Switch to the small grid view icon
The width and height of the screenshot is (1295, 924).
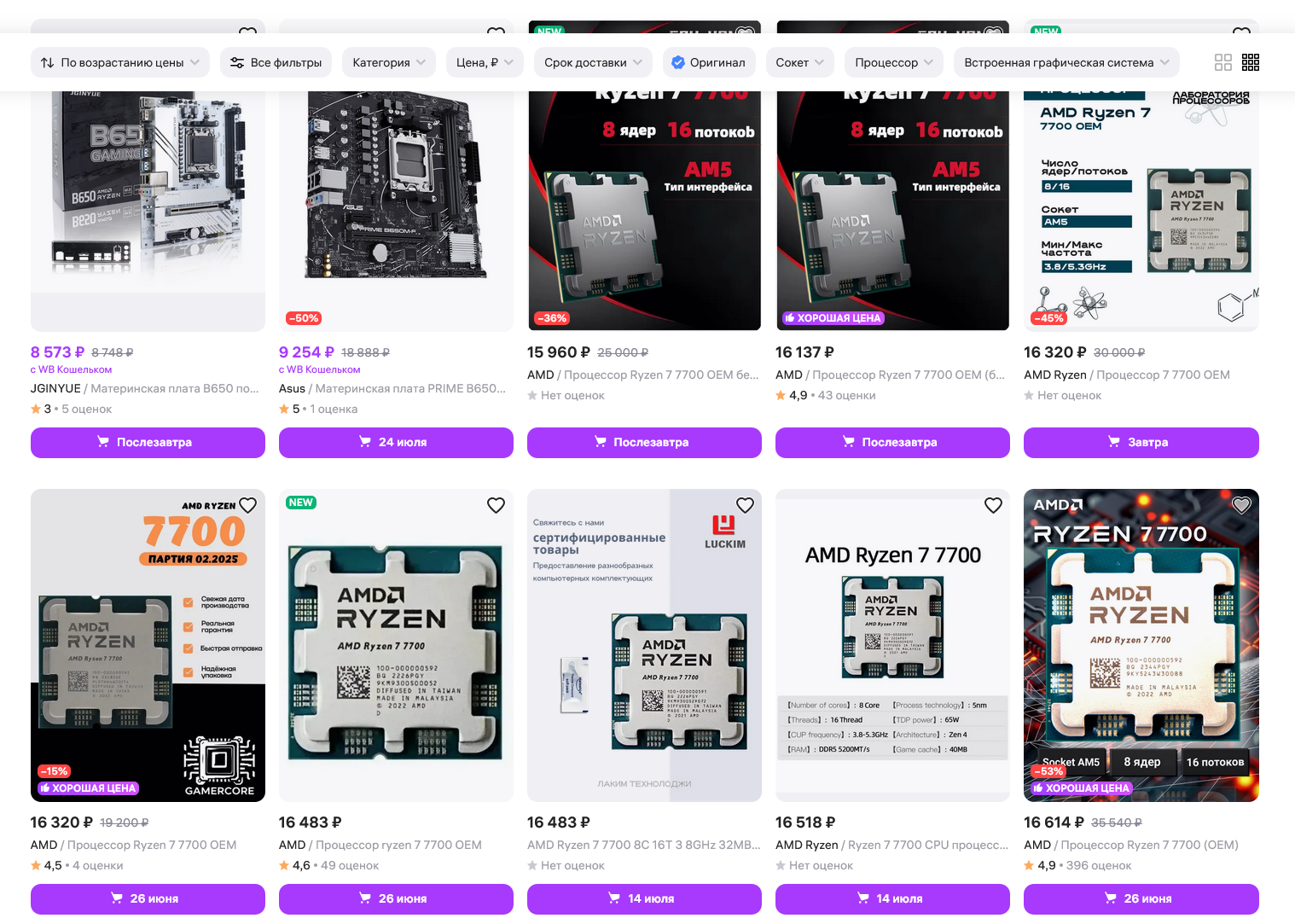pos(1222,62)
